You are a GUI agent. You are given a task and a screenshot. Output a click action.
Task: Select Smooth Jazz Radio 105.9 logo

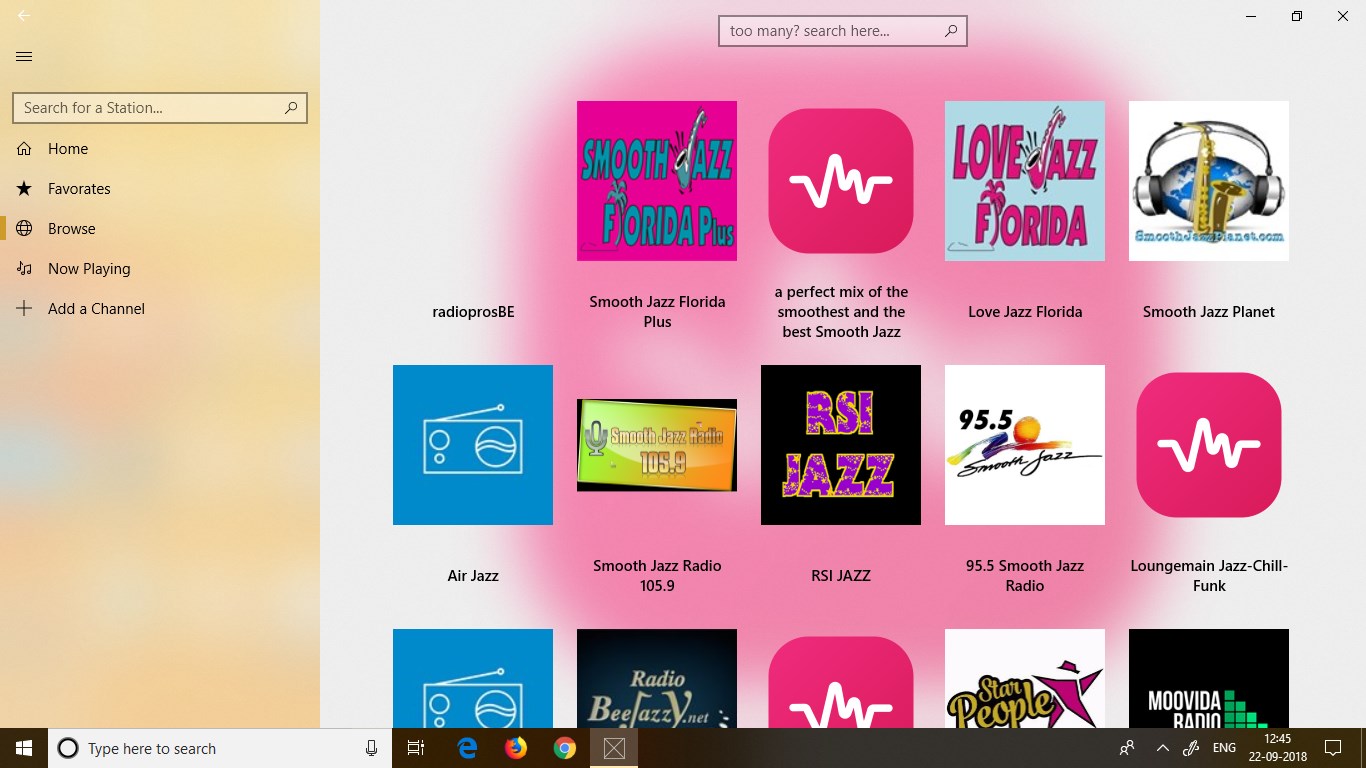(657, 445)
